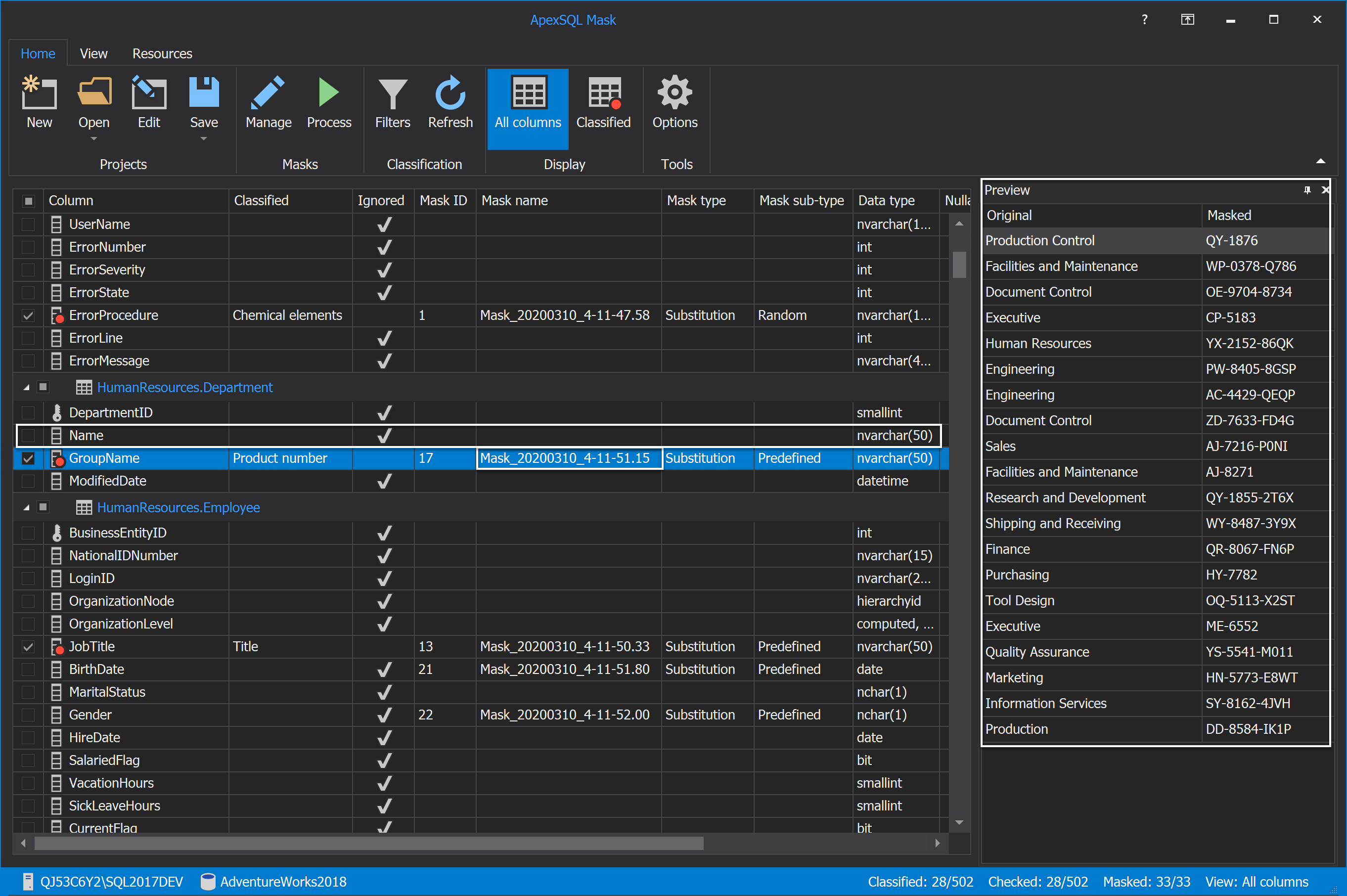1347x896 pixels.
Task: Run the Process masks button
Action: (329, 103)
